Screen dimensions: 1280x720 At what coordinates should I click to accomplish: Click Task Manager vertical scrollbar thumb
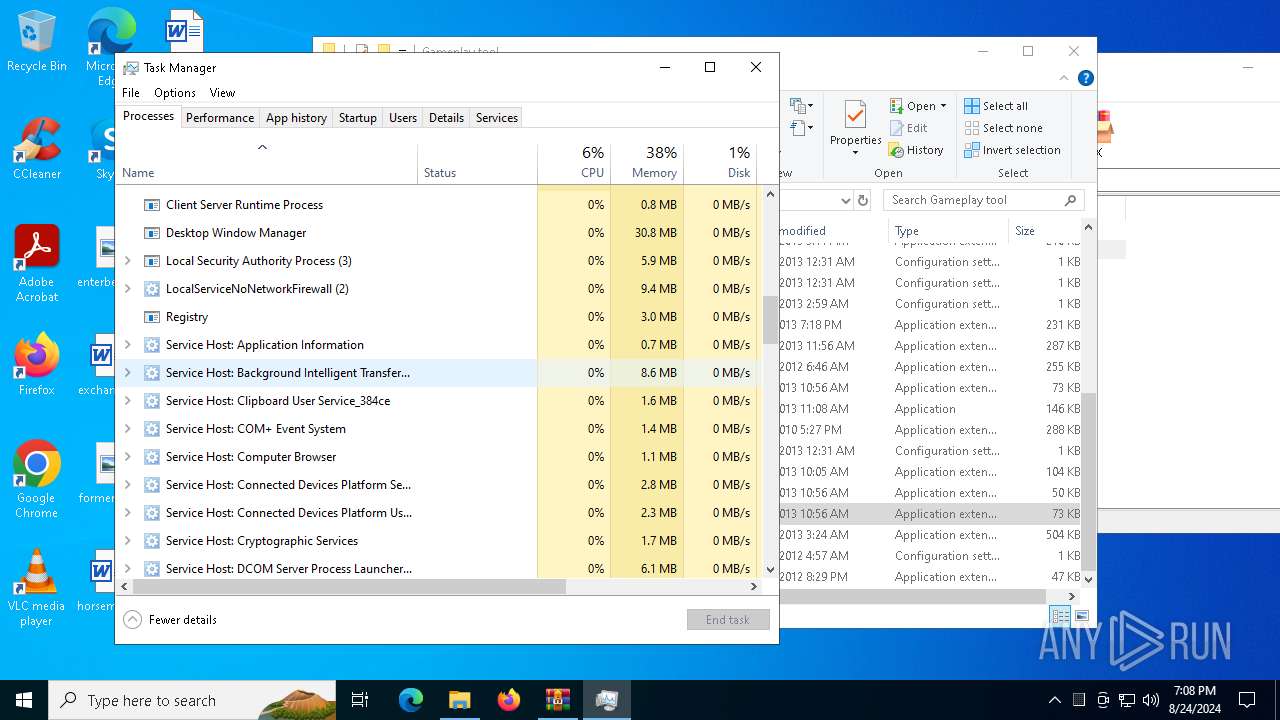coord(770,319)
